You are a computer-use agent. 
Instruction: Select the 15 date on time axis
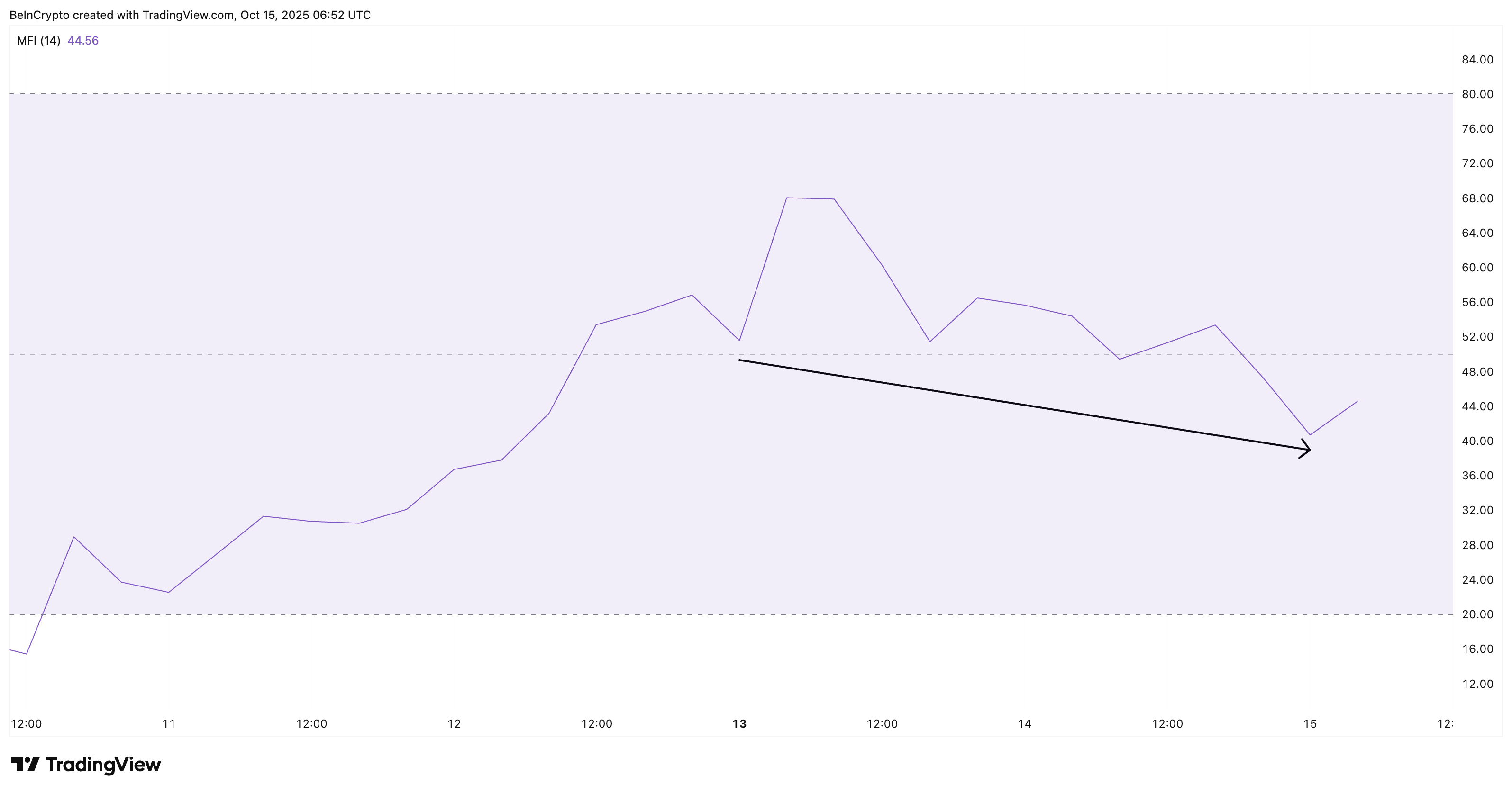pos(1310,724)
